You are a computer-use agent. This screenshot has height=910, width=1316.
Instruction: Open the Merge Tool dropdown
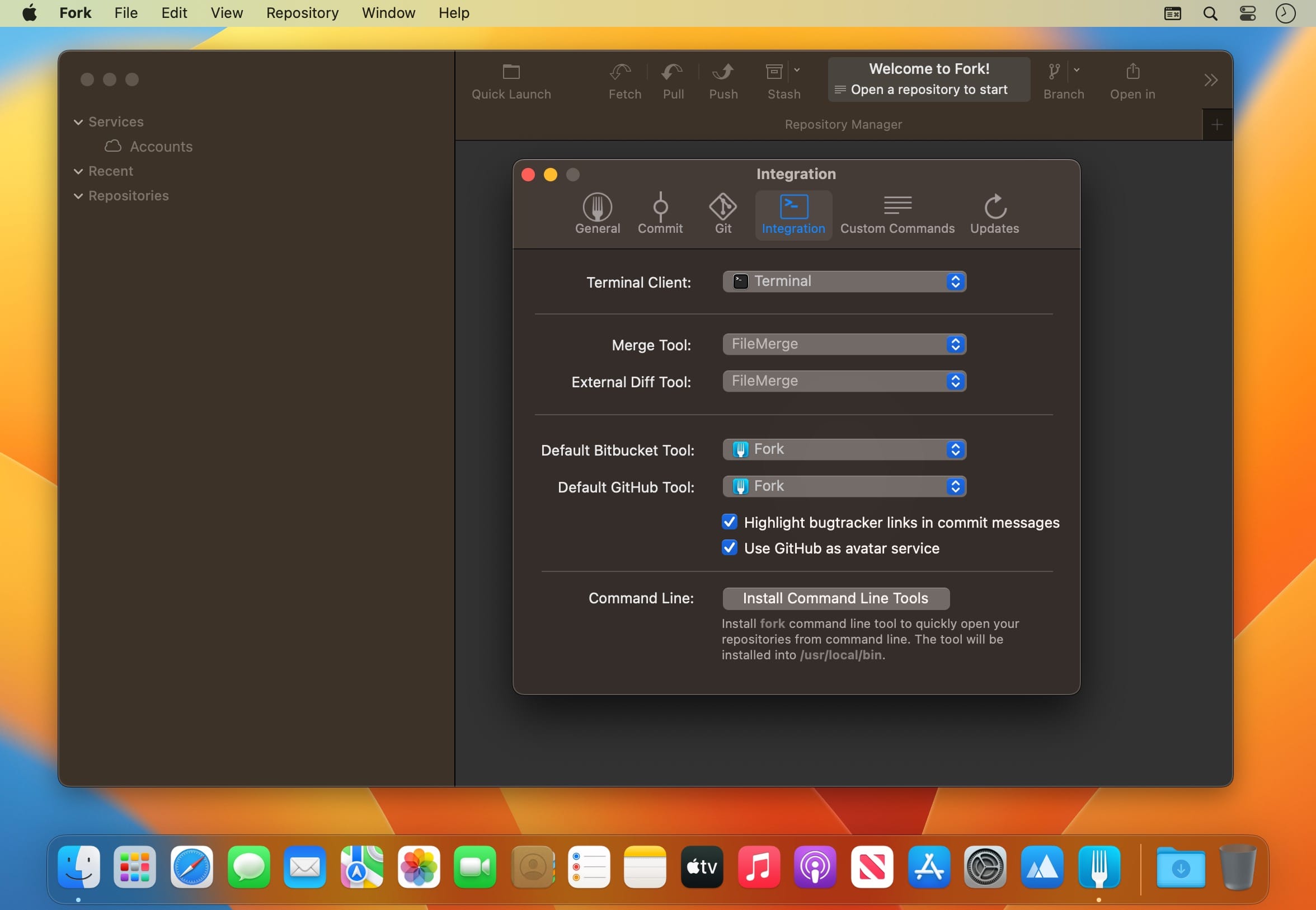pos(844,344)
